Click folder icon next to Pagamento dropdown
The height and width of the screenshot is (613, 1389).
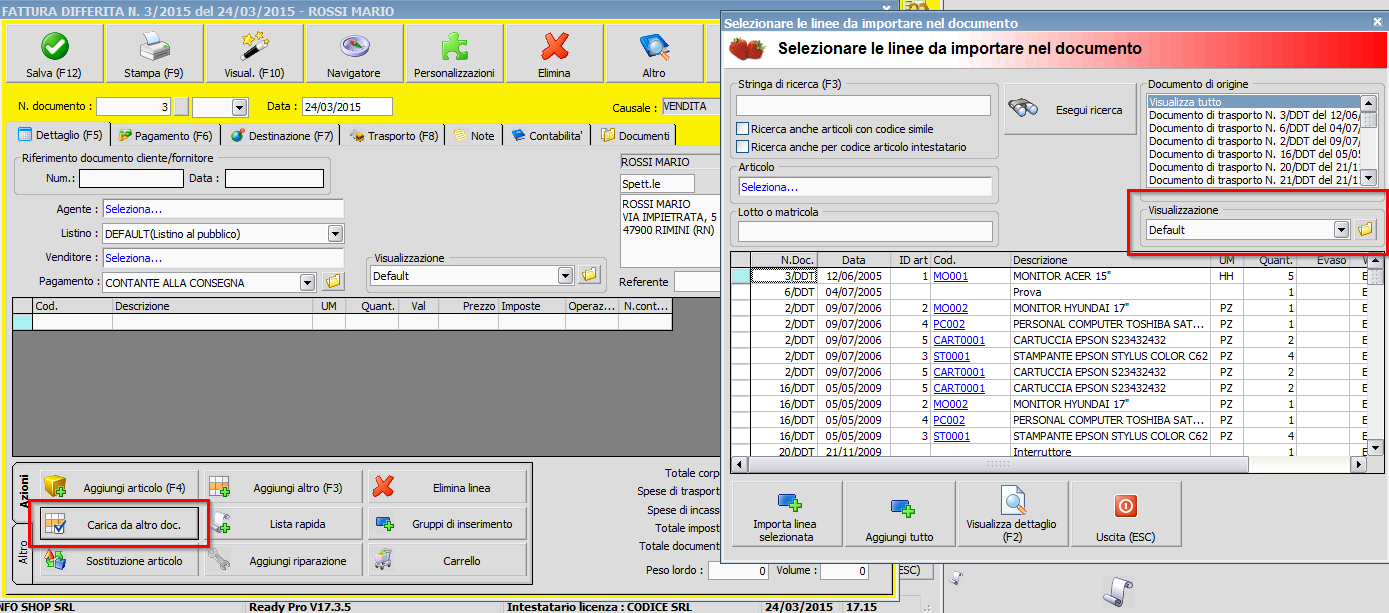click(x=333, y=282)
